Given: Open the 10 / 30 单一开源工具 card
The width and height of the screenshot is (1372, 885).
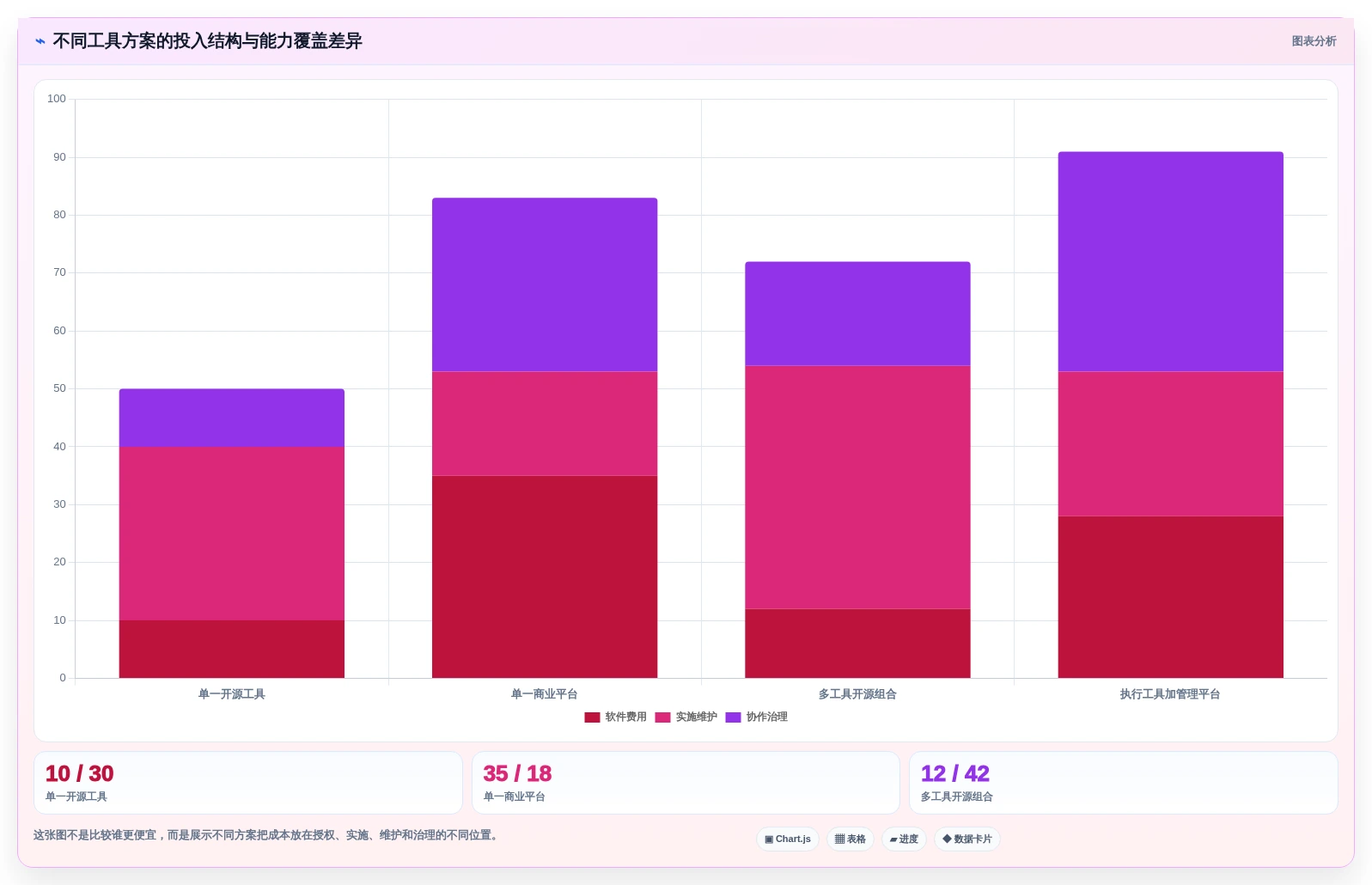Looking at the screenshot, I should point(248,783).
